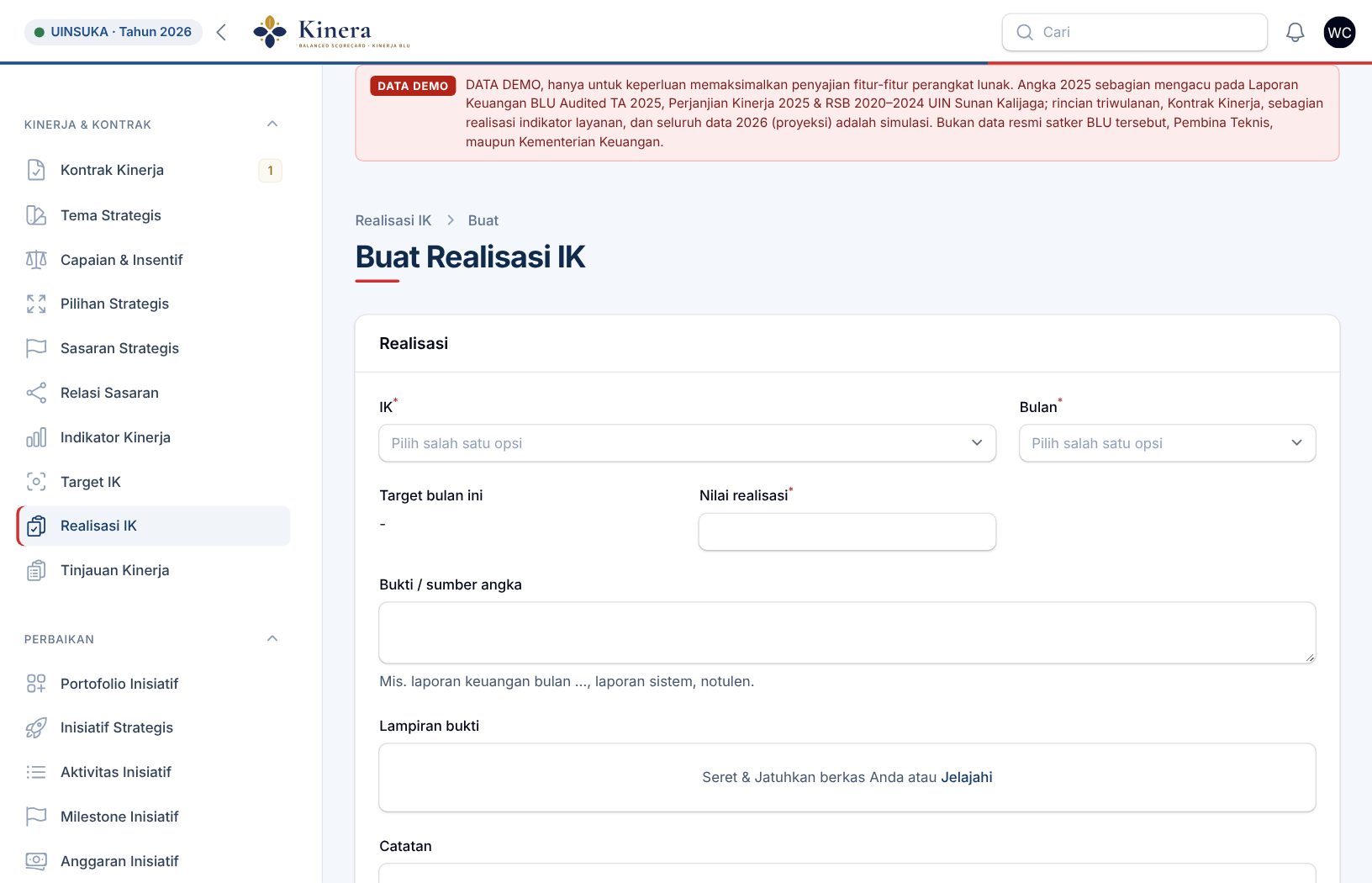Click the Portofolio Inisiatif grid icon

point(36,684)
